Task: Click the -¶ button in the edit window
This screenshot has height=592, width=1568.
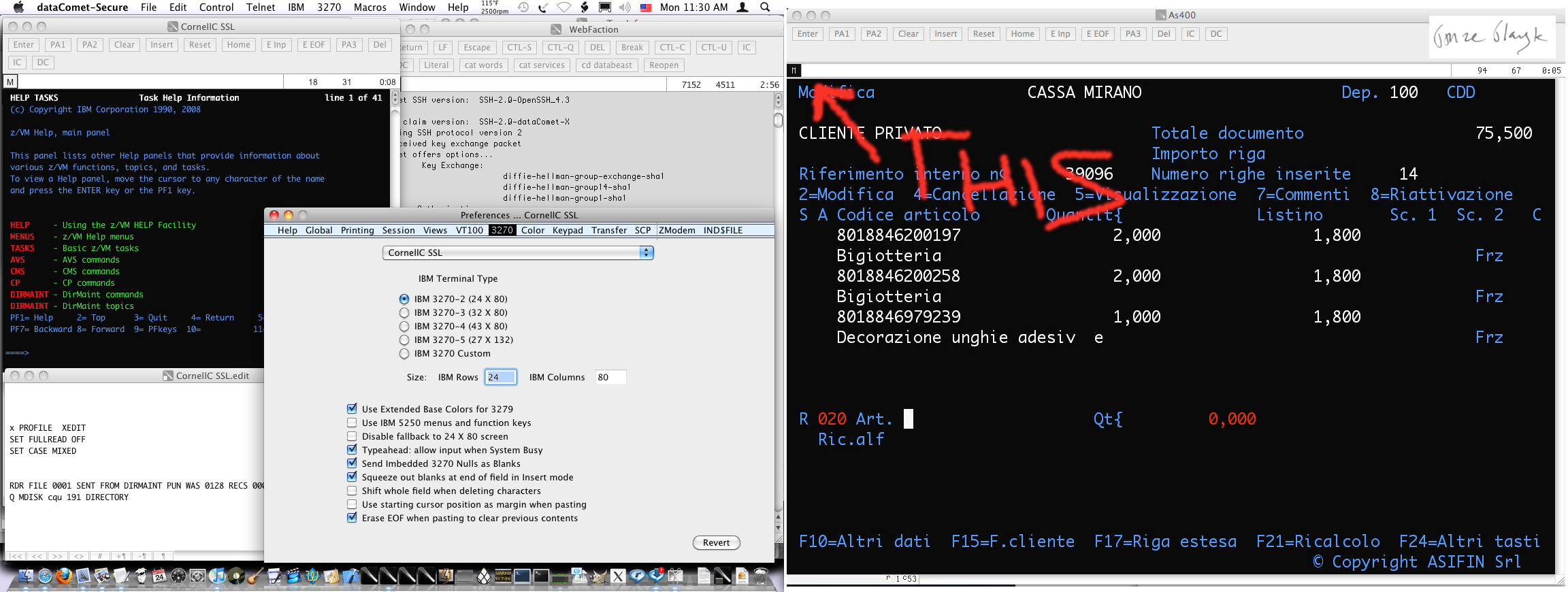Action: (142, 556)
